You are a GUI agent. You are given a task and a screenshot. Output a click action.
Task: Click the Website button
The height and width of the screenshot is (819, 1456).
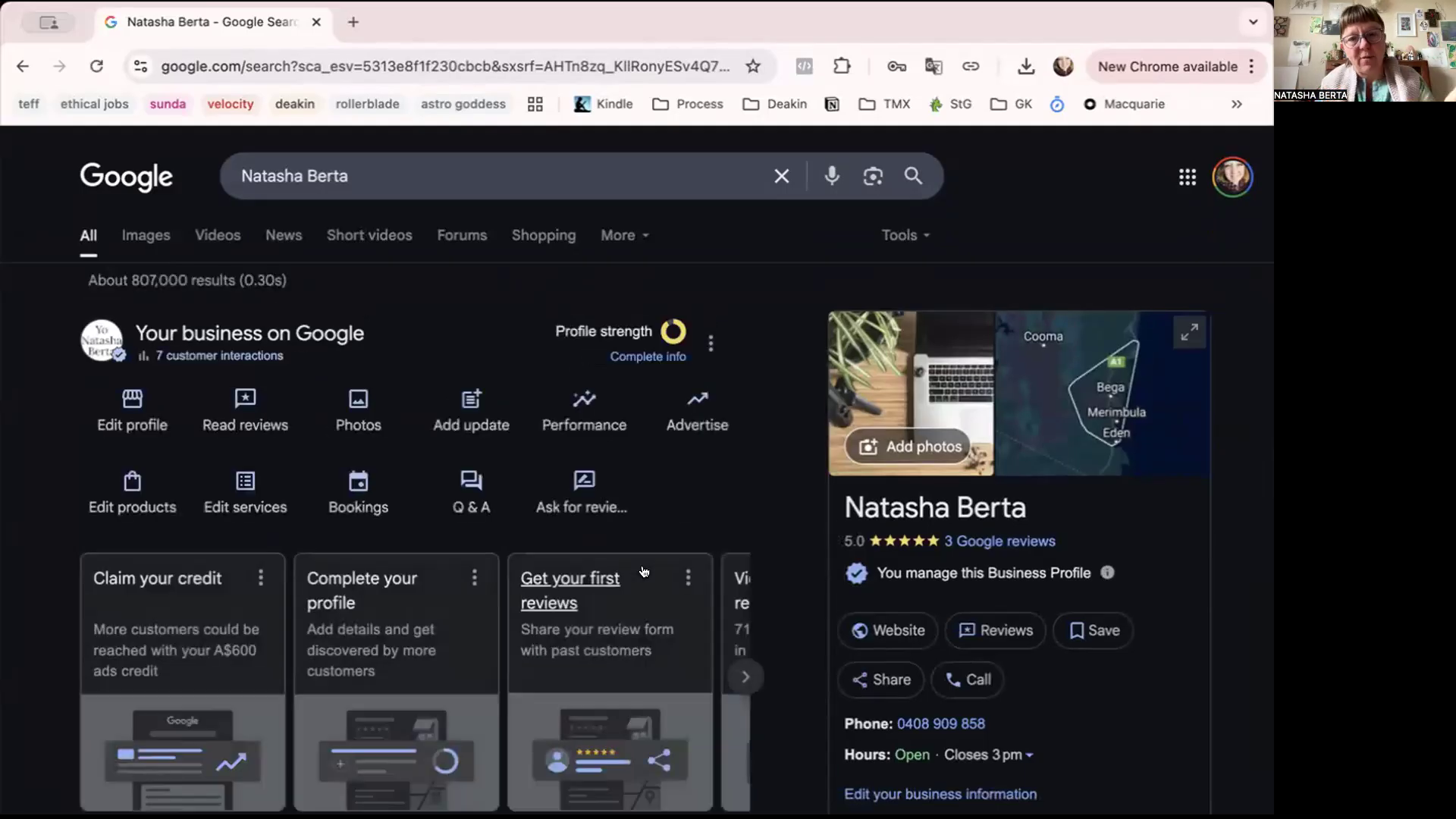[888, 630]
